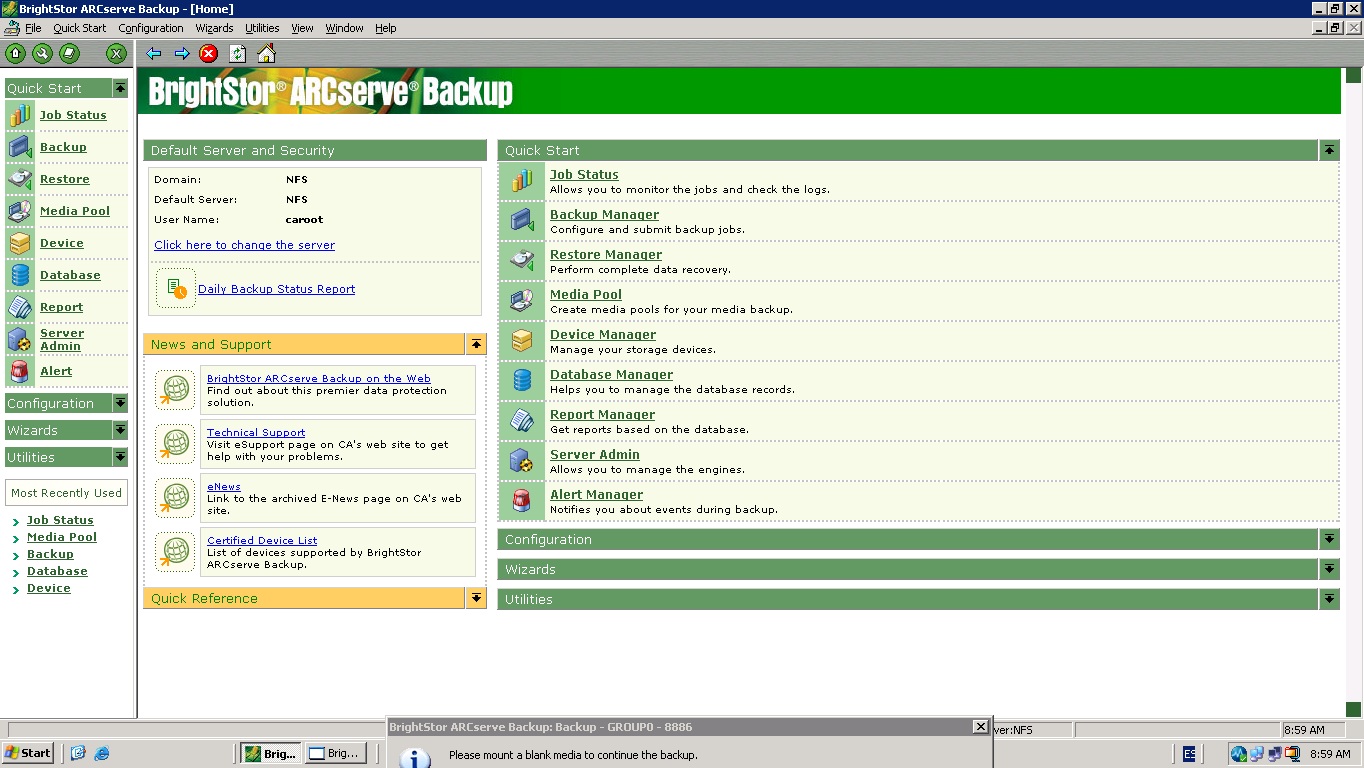Click the Job Status icon in sidebar
Image resolution: width=1364 pixels, height=768 pixels.
pos(20,115)
